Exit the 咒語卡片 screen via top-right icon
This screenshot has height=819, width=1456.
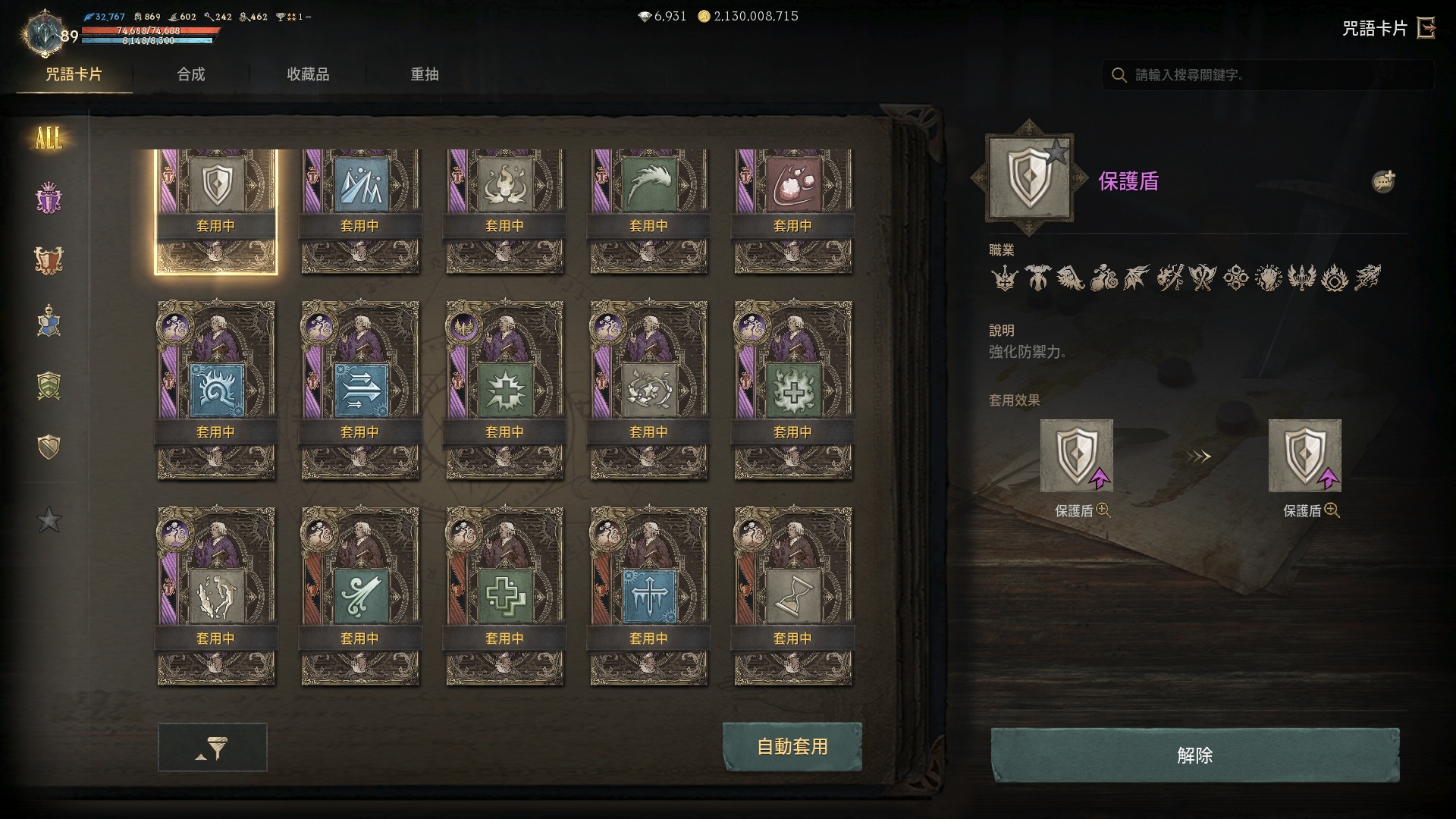click(x=1426, y=28)
